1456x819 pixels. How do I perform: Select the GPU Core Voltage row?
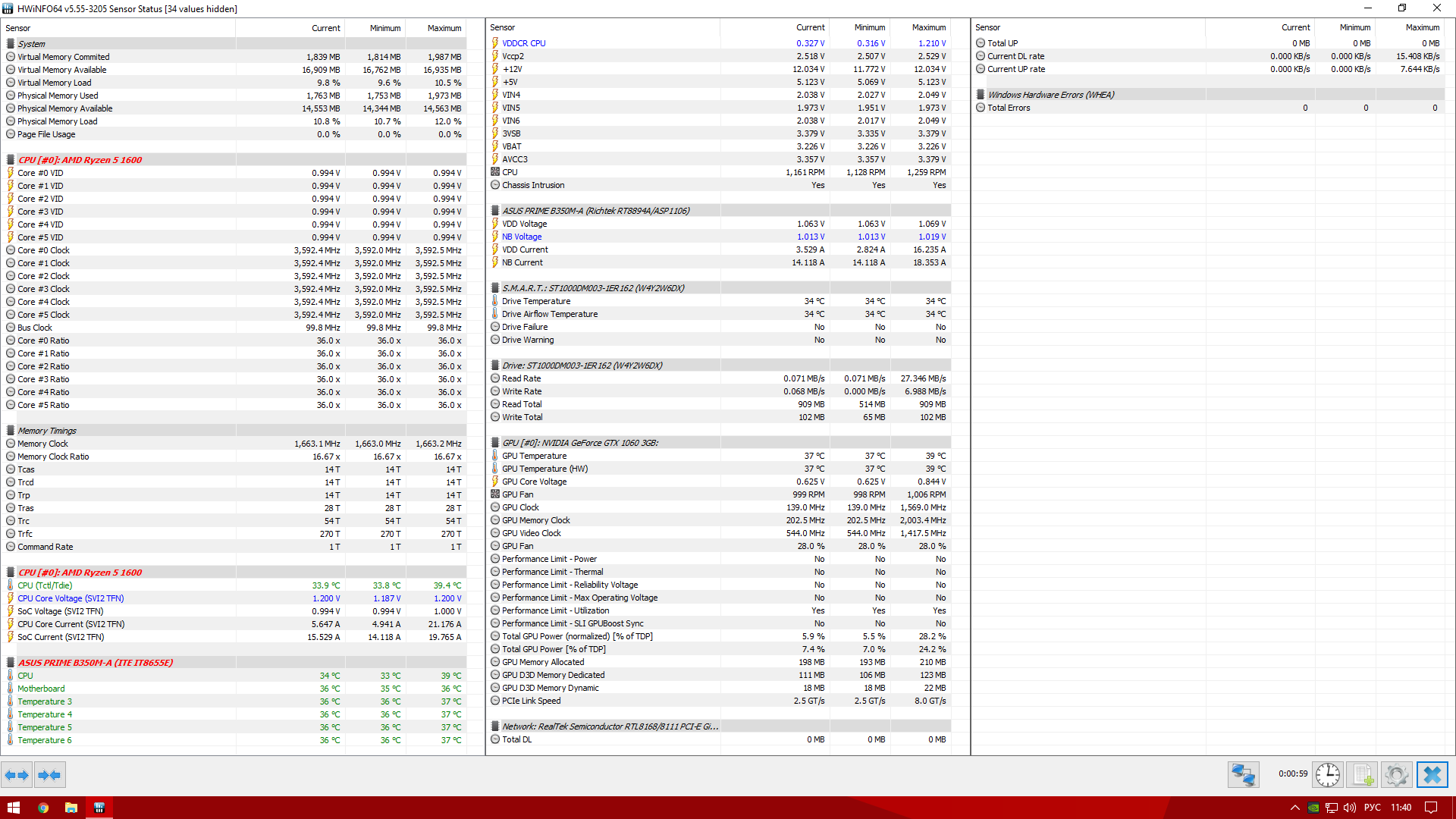[x=534, y=482]
